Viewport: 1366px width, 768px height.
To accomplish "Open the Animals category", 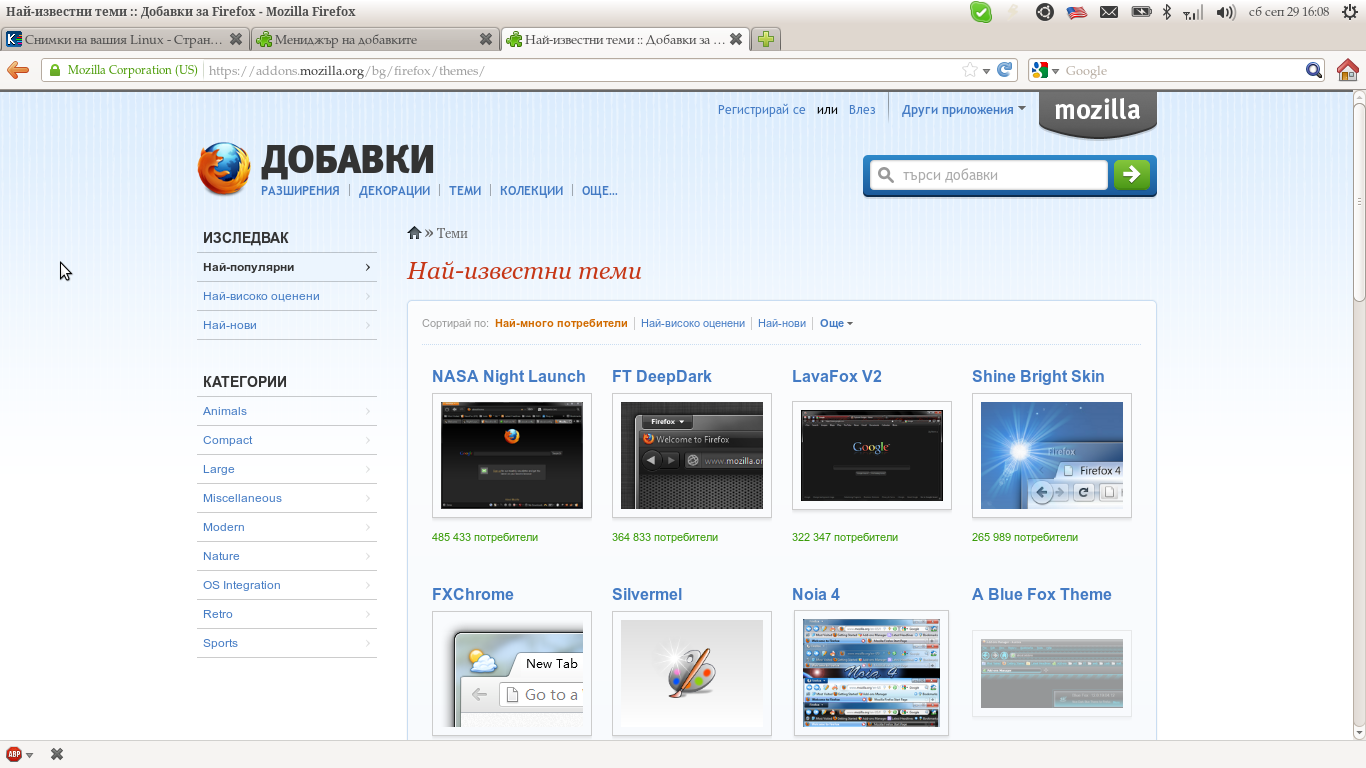I will (x=287, y=411).
